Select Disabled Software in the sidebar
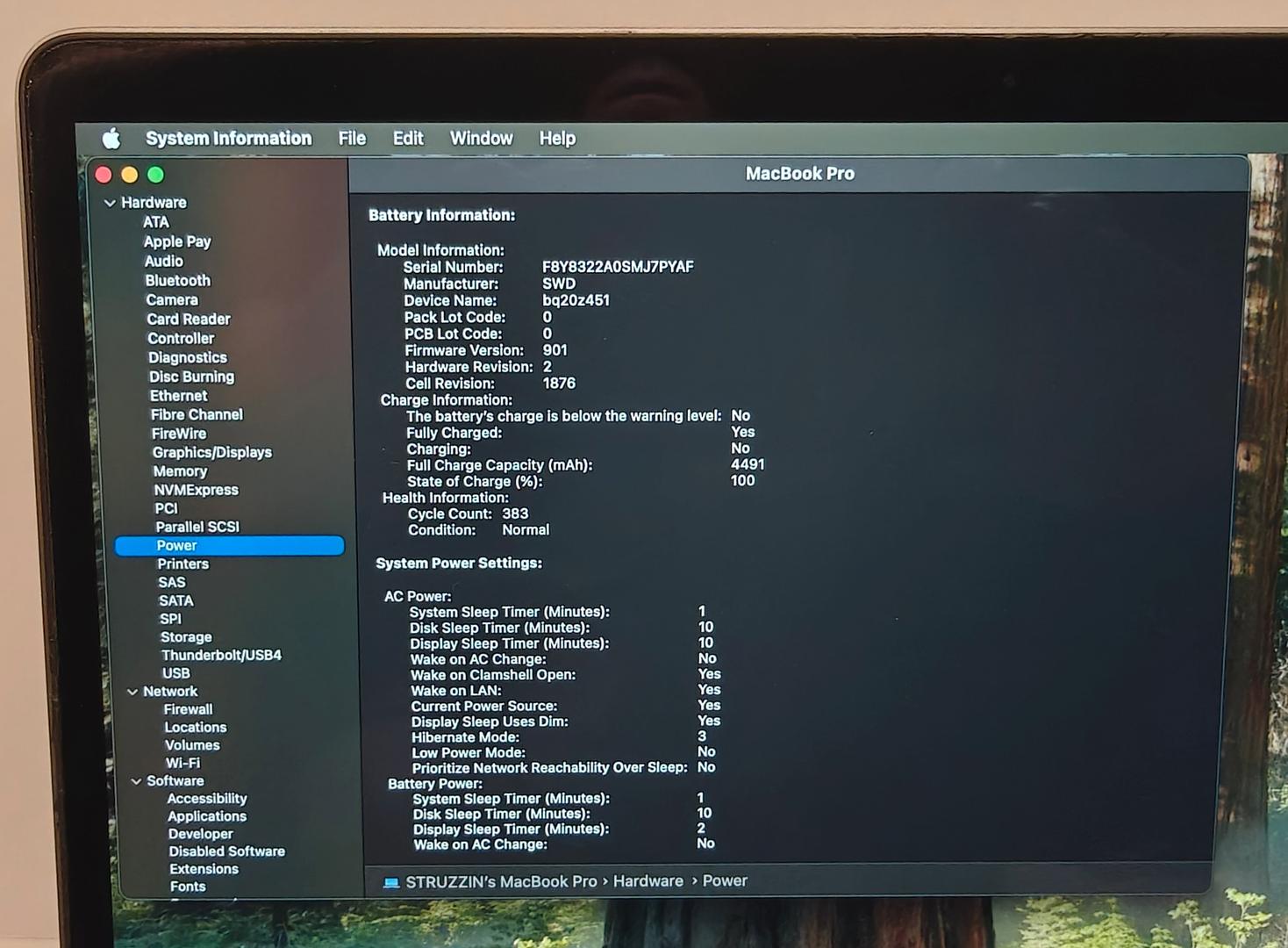Viewport: 1288px width, 948px height. (x=227, y=851)
